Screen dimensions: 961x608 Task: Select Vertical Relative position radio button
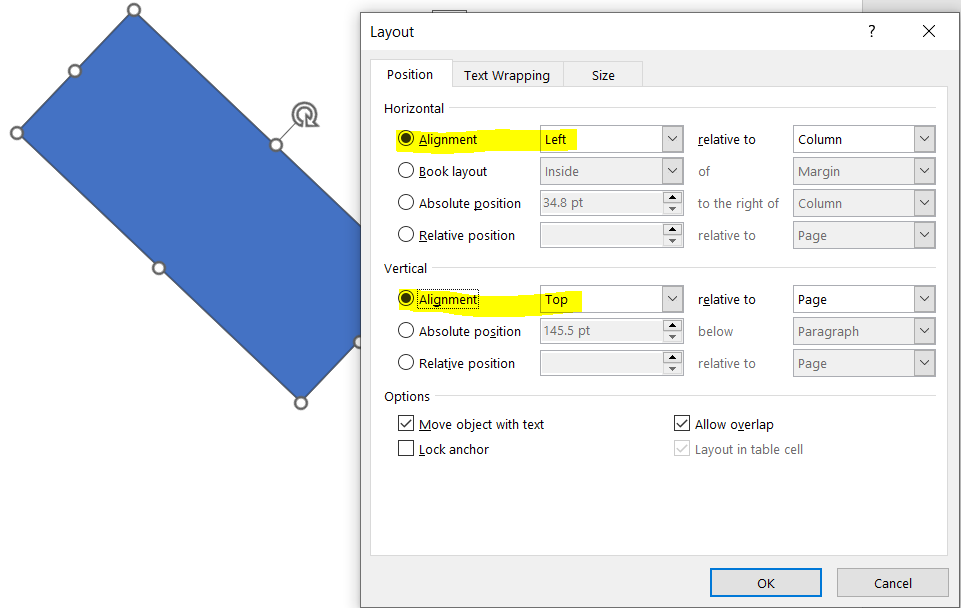(x=406, y=363)
